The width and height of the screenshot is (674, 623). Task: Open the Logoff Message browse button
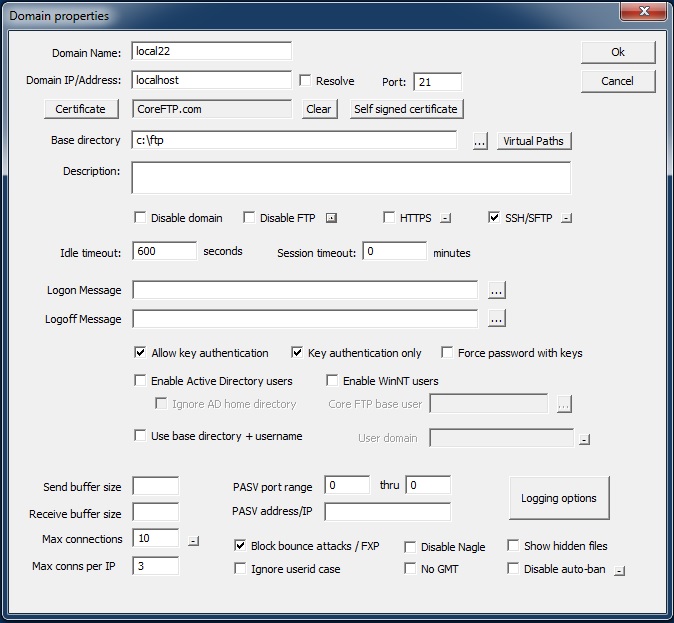pyautogui.click(x=497, y=319)
